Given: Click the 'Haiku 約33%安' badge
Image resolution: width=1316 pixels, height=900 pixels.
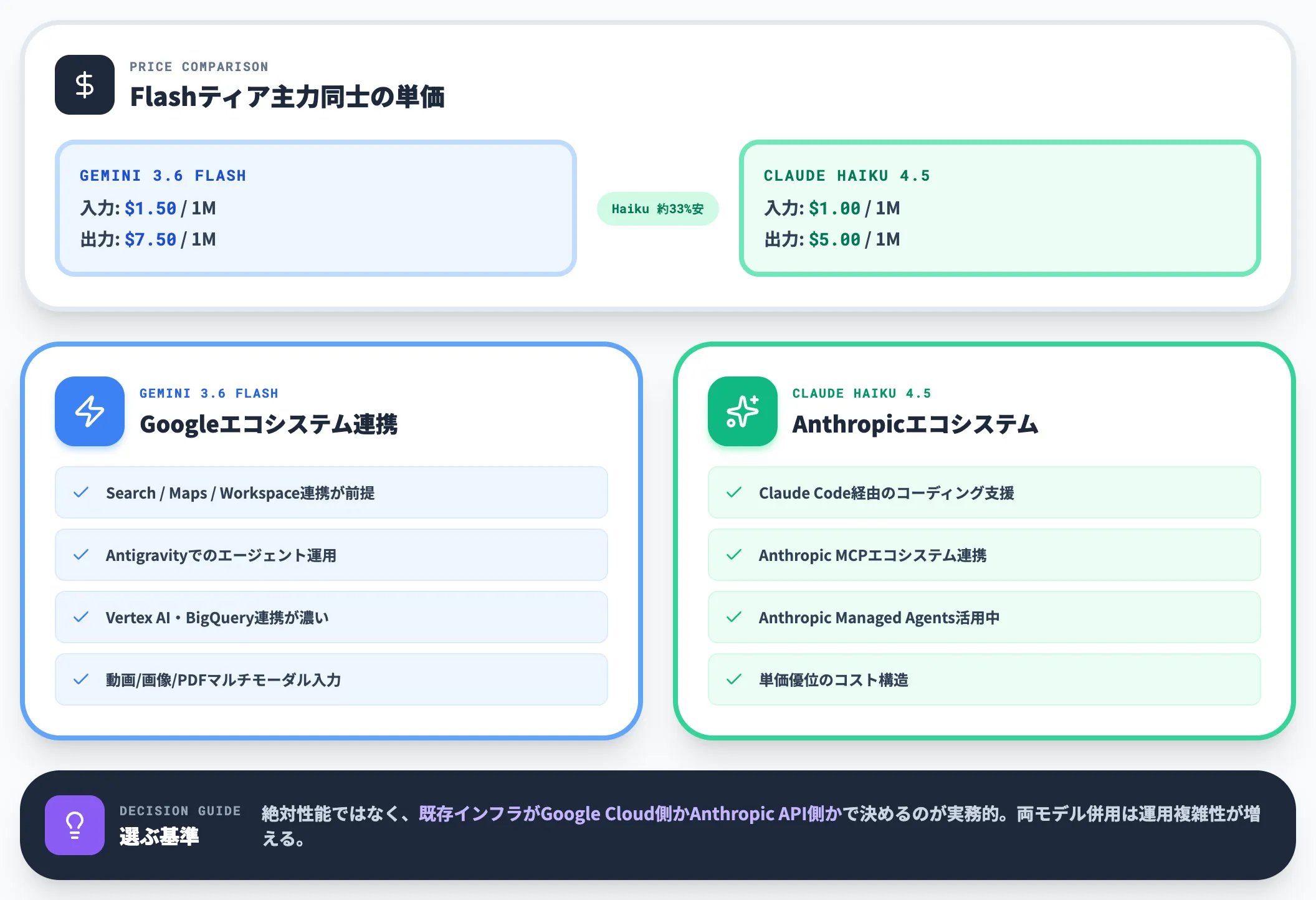Looking at the screenshot, I should (658, 209).
